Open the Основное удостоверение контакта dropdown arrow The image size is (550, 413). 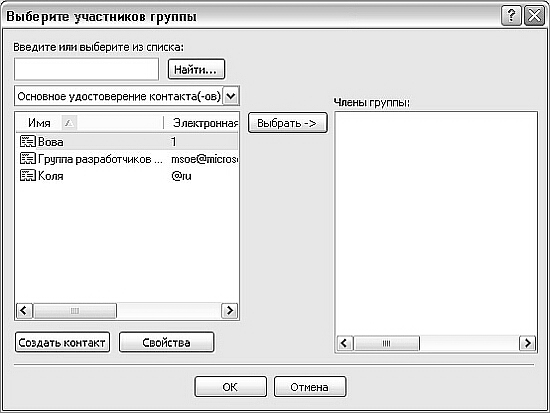click(x=231, y=96)
